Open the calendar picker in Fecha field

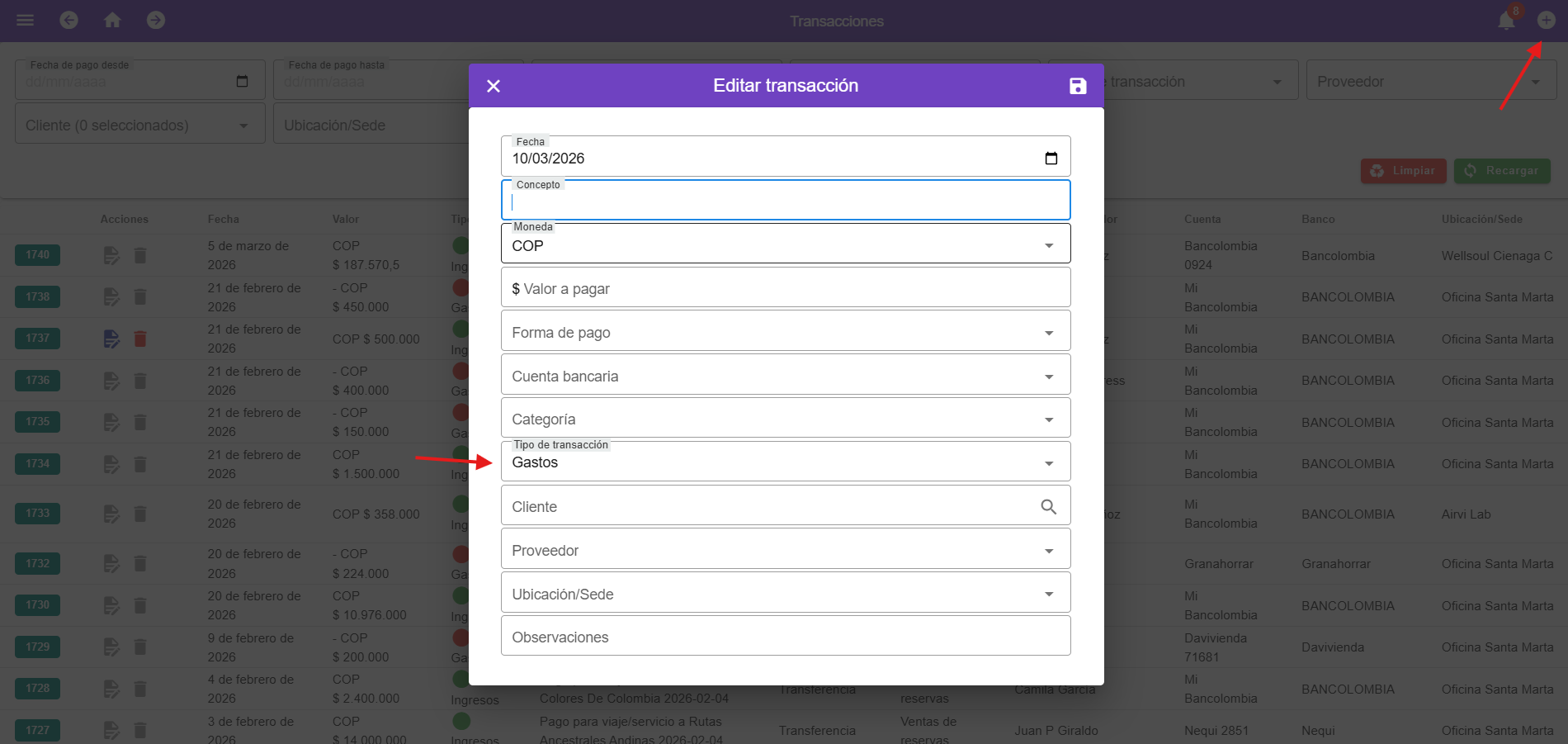(1051, 159)
